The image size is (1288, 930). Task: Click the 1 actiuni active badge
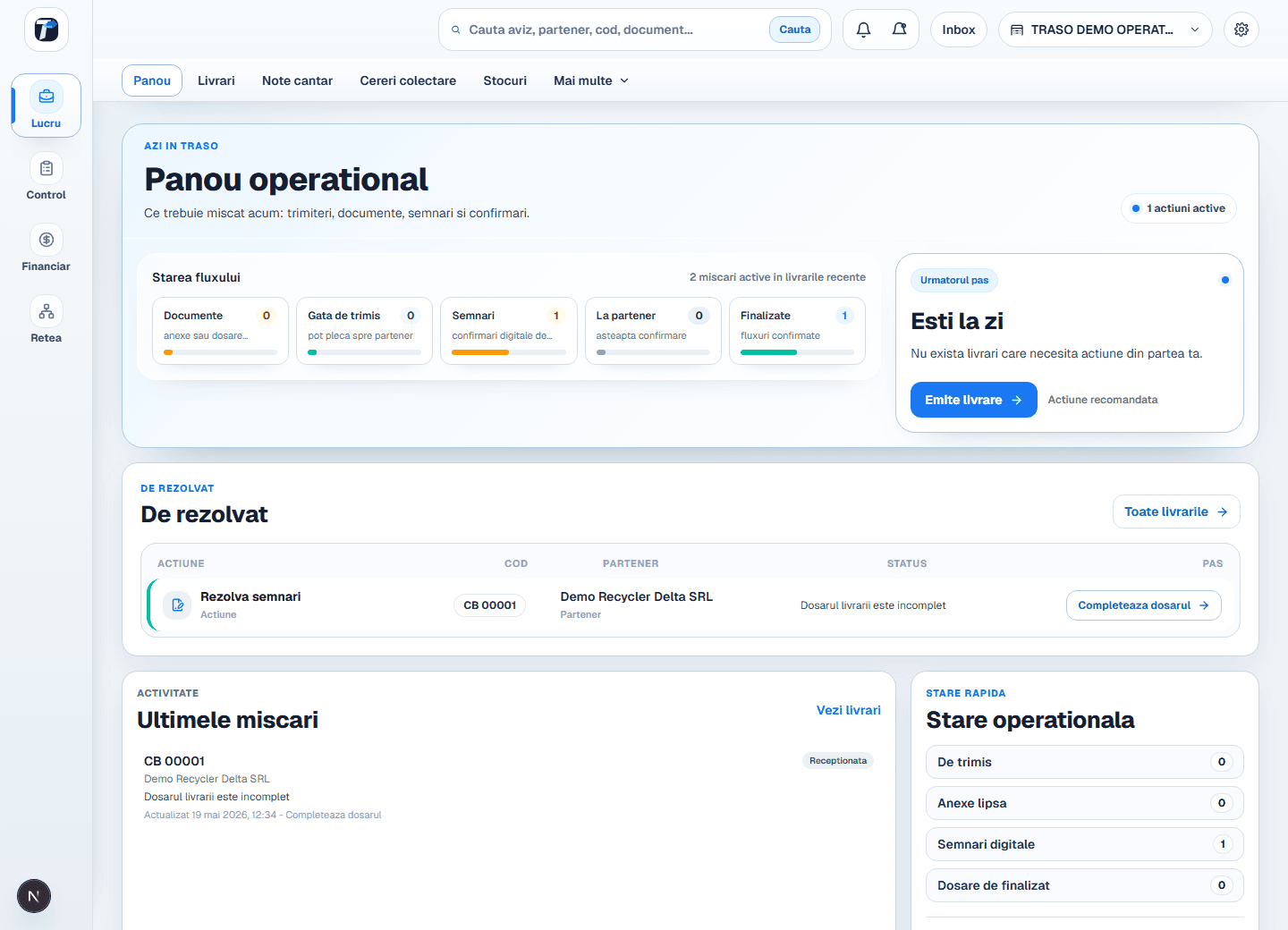pos(1179,208)
